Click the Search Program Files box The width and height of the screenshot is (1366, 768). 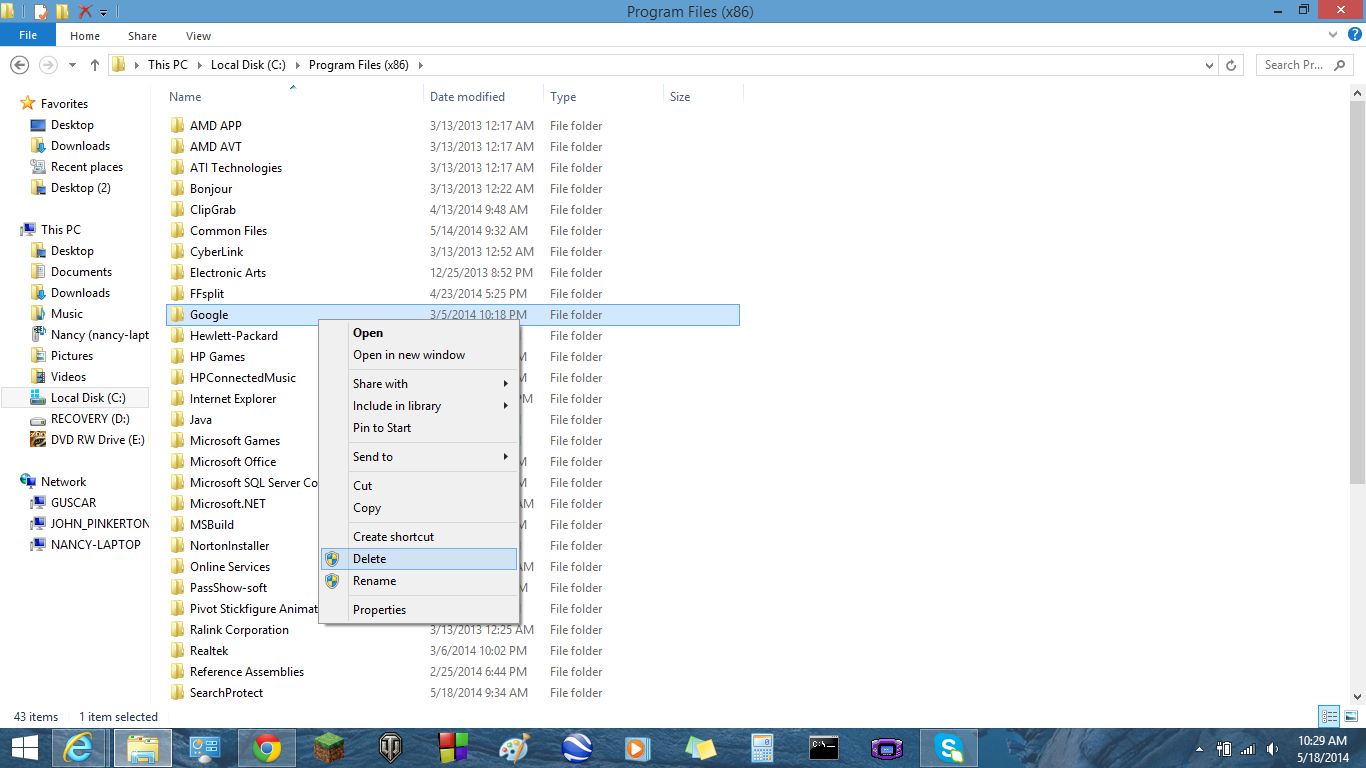pos(1304,65)
